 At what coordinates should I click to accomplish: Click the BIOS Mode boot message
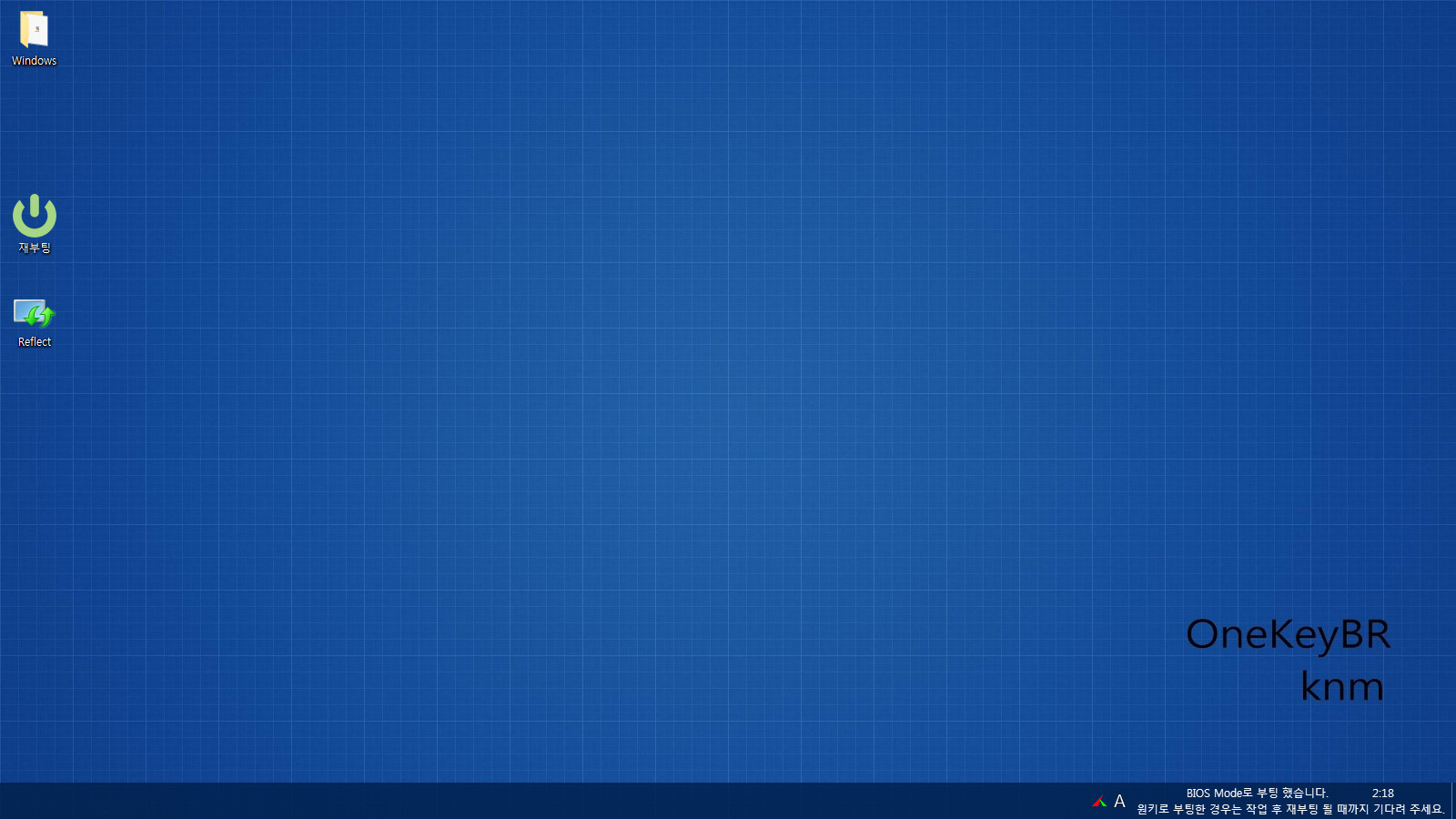point(1257,794)
